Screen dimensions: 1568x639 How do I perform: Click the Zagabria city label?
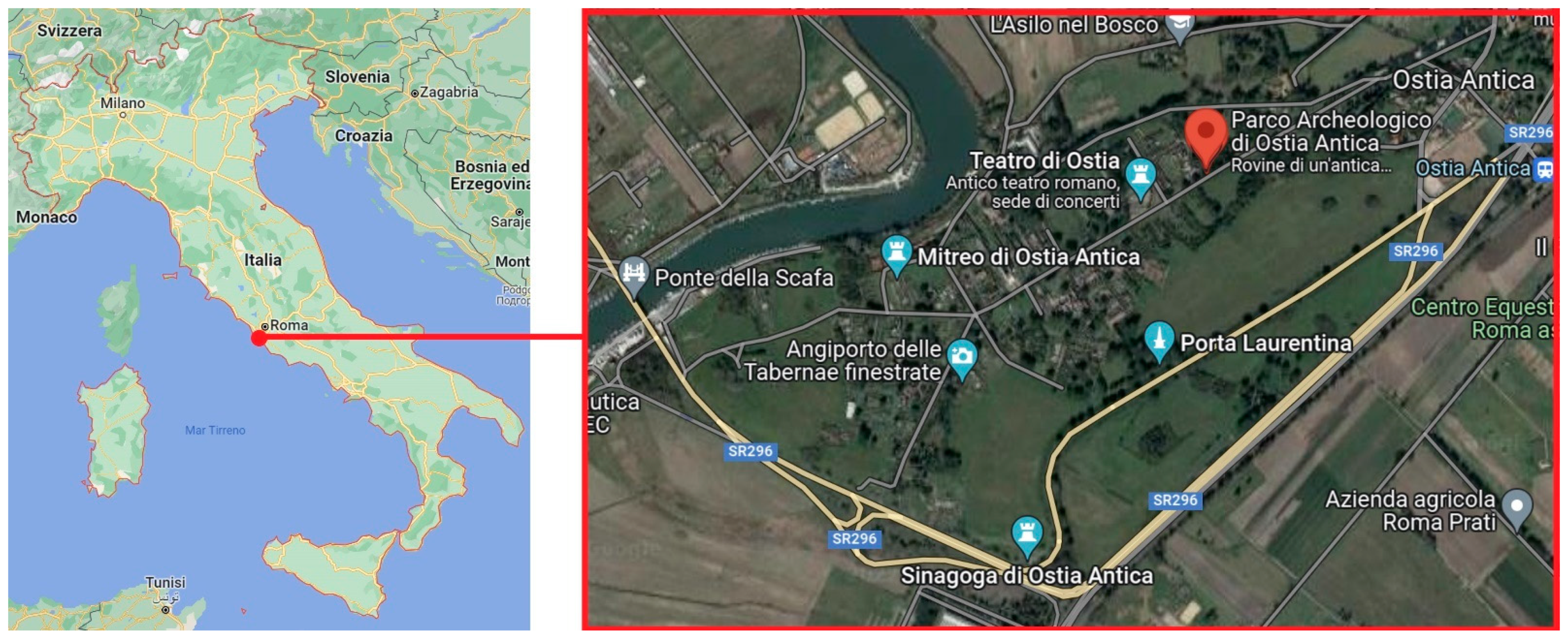coord(449,92)
